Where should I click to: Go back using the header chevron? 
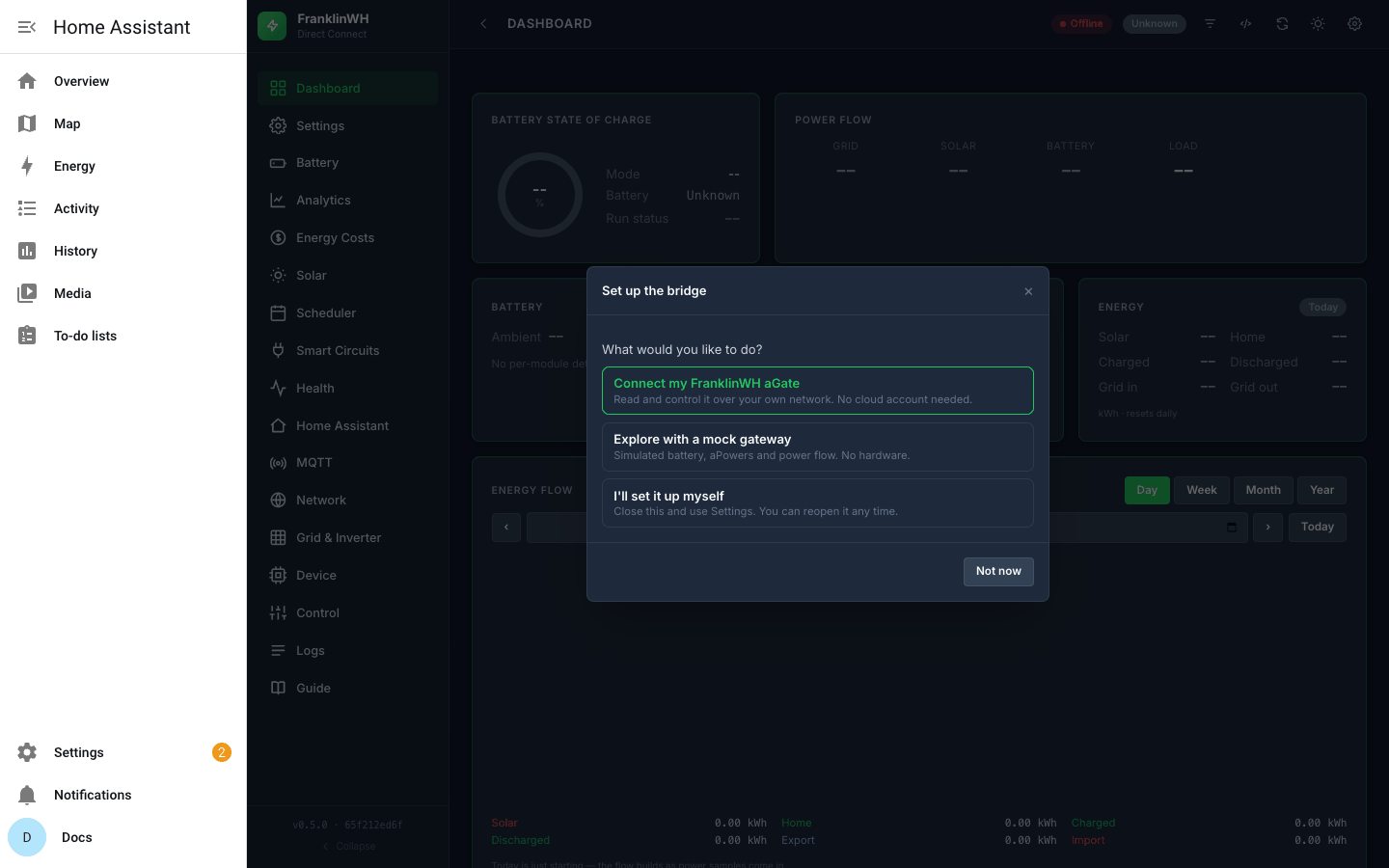click(x=483, y=24)
